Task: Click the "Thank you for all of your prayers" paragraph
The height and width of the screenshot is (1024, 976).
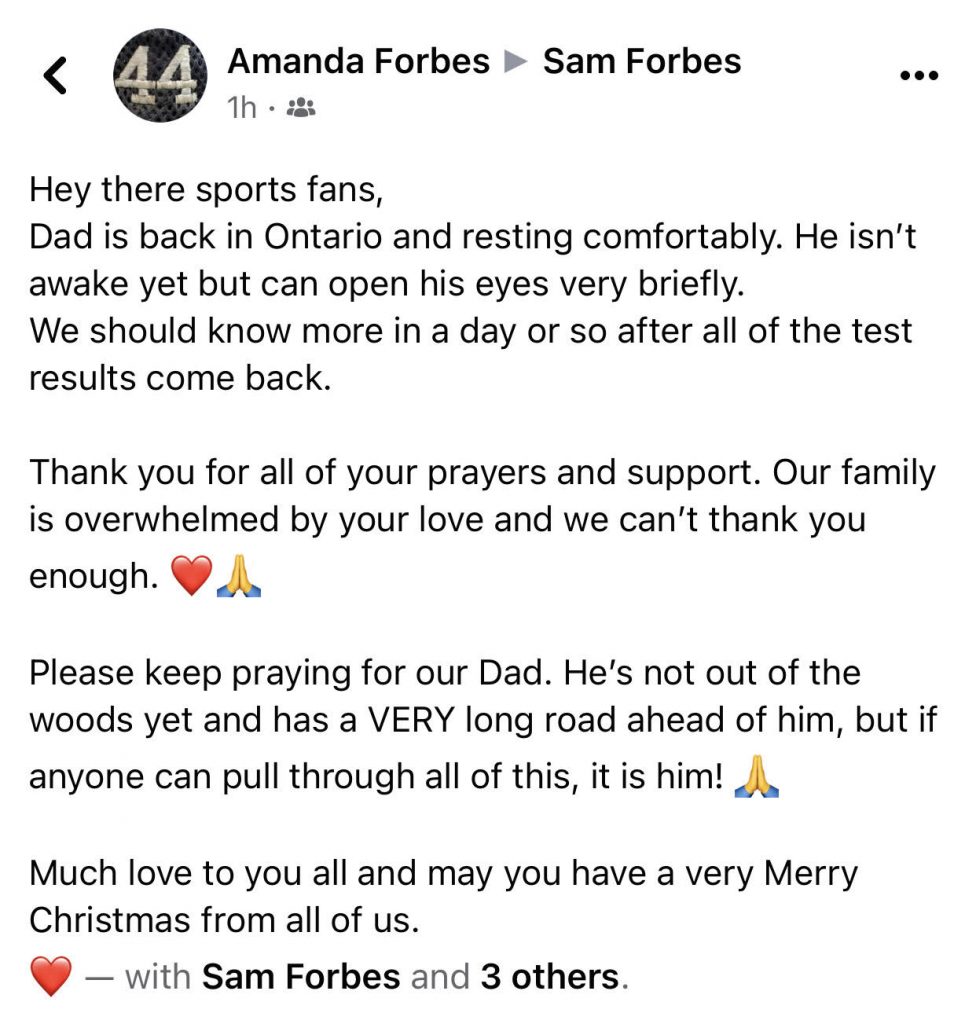Action: click(482, 520)
